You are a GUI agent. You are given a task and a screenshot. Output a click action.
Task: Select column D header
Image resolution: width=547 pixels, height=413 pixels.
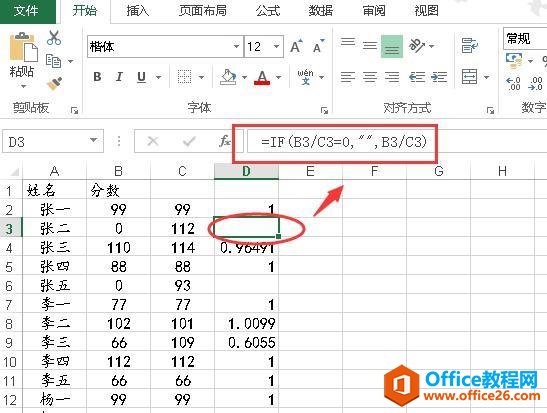click(x=246, y=171)
